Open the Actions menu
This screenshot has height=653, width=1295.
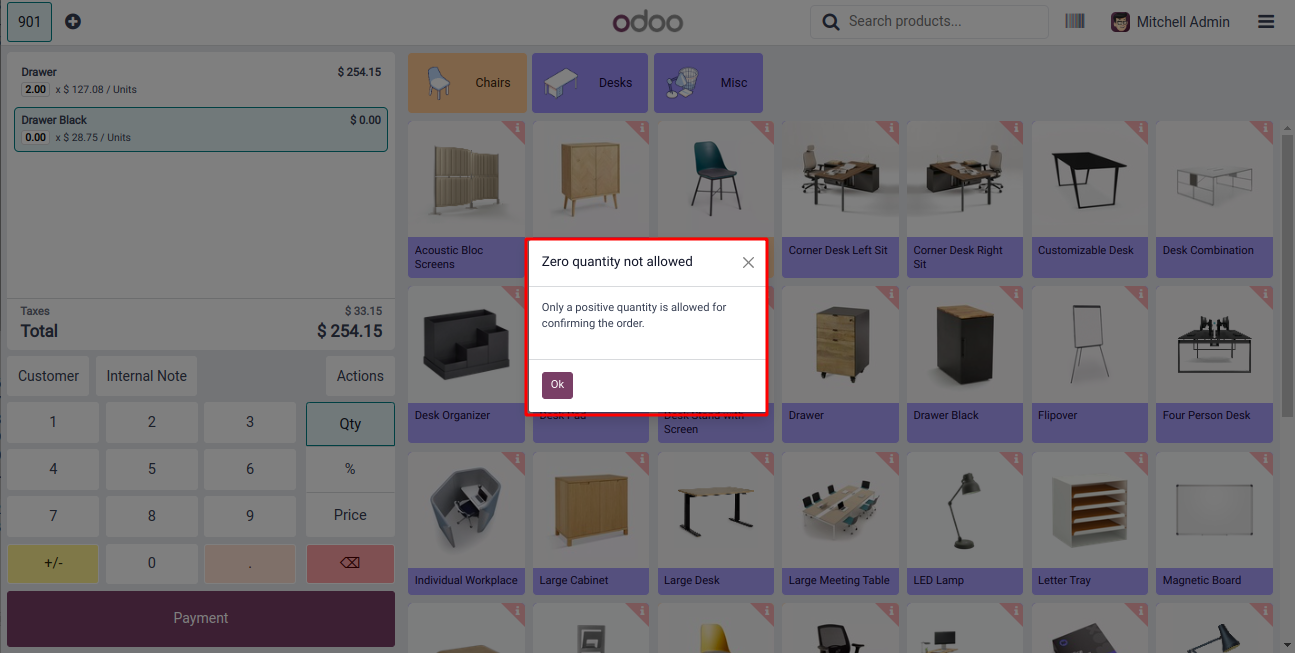[x=360, y=376]
